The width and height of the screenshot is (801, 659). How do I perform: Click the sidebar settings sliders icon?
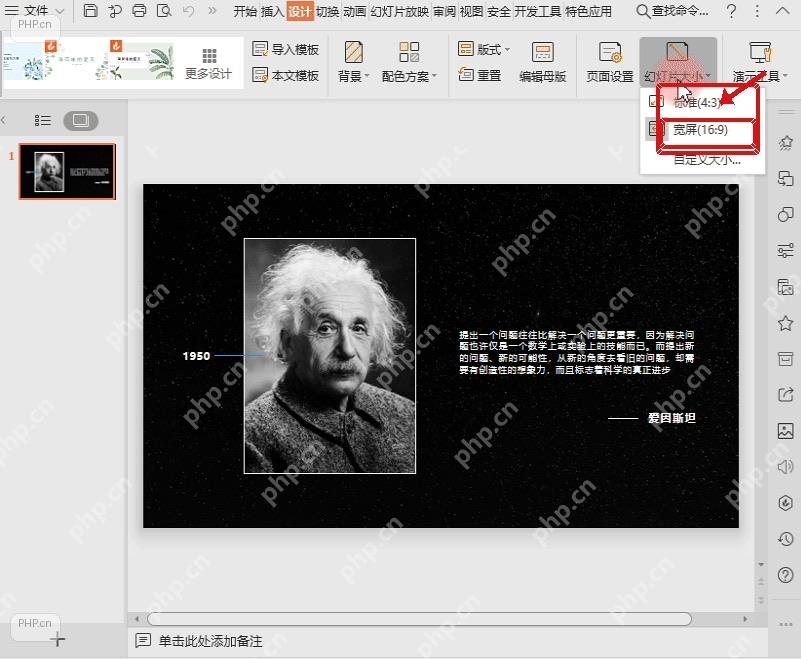tap(786, 250)
